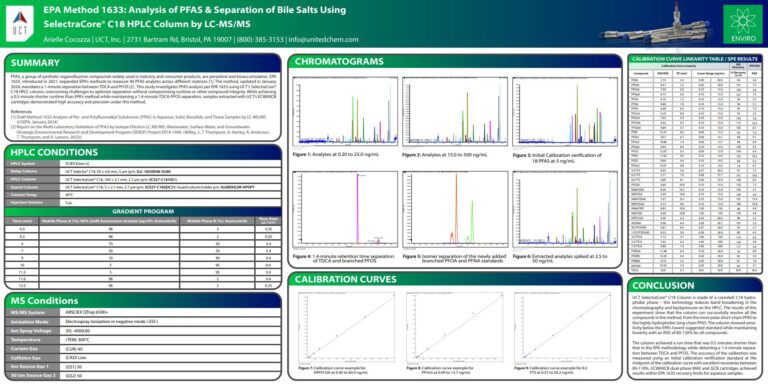
Task: Click the GRADIENT PROGRAM table heading
Action: click(143, 211)
